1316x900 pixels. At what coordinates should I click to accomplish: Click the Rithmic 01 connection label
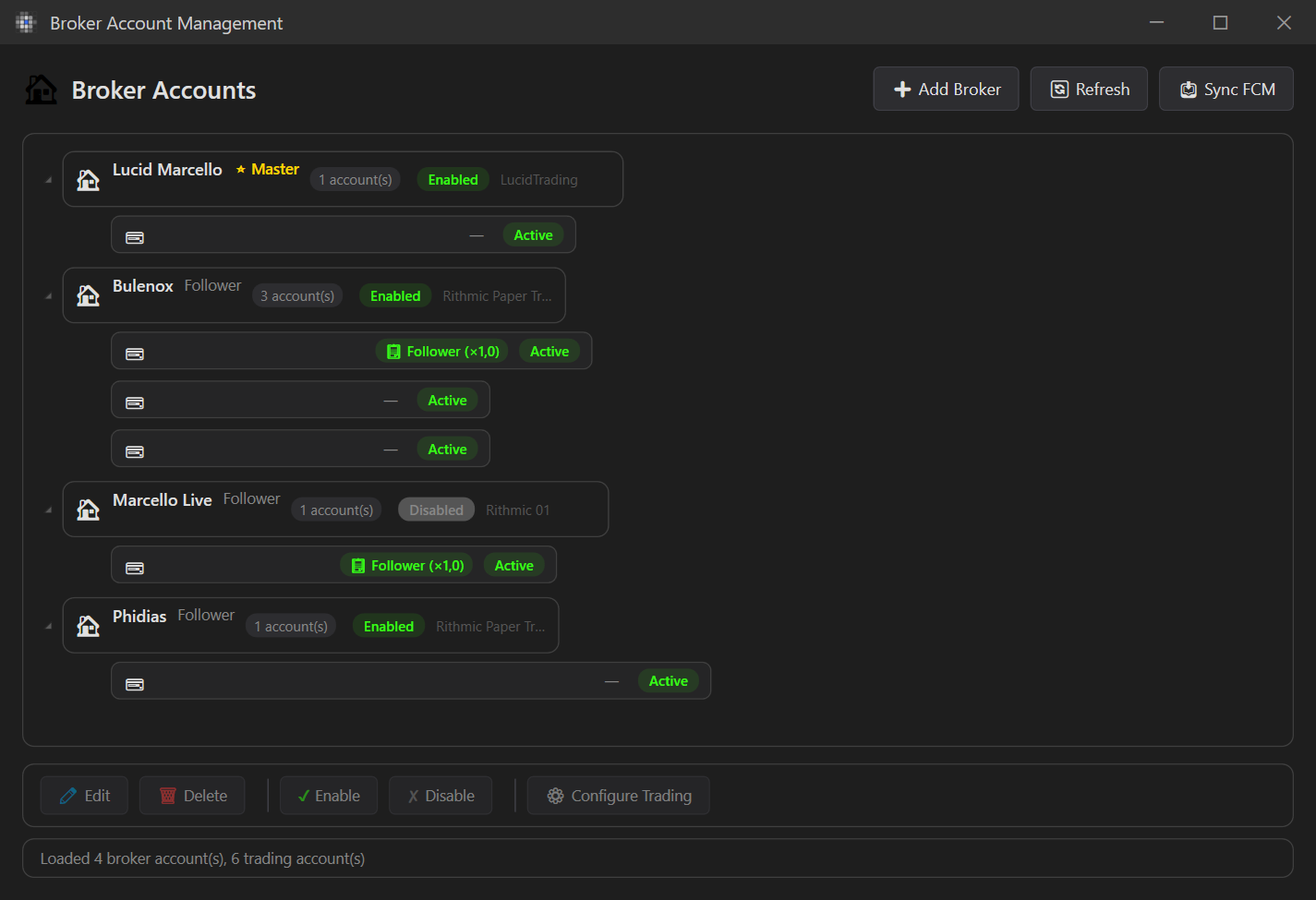(518, 510)
